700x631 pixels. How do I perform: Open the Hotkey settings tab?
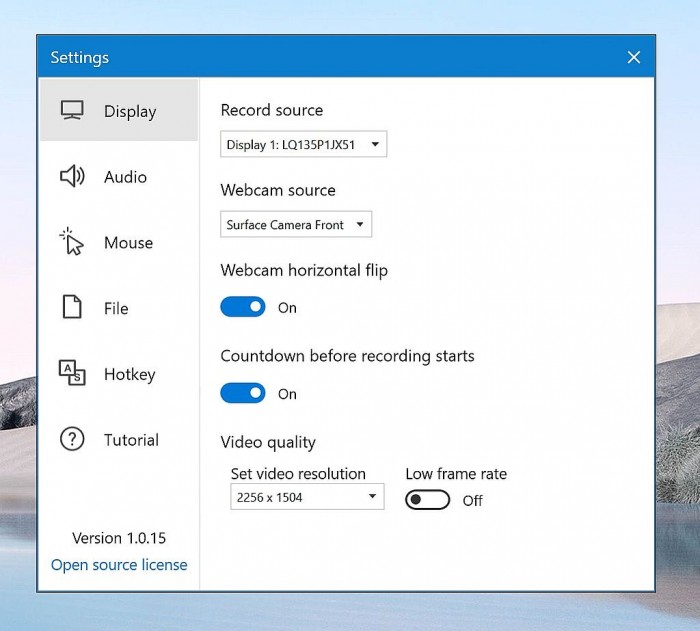click(130, 375)
